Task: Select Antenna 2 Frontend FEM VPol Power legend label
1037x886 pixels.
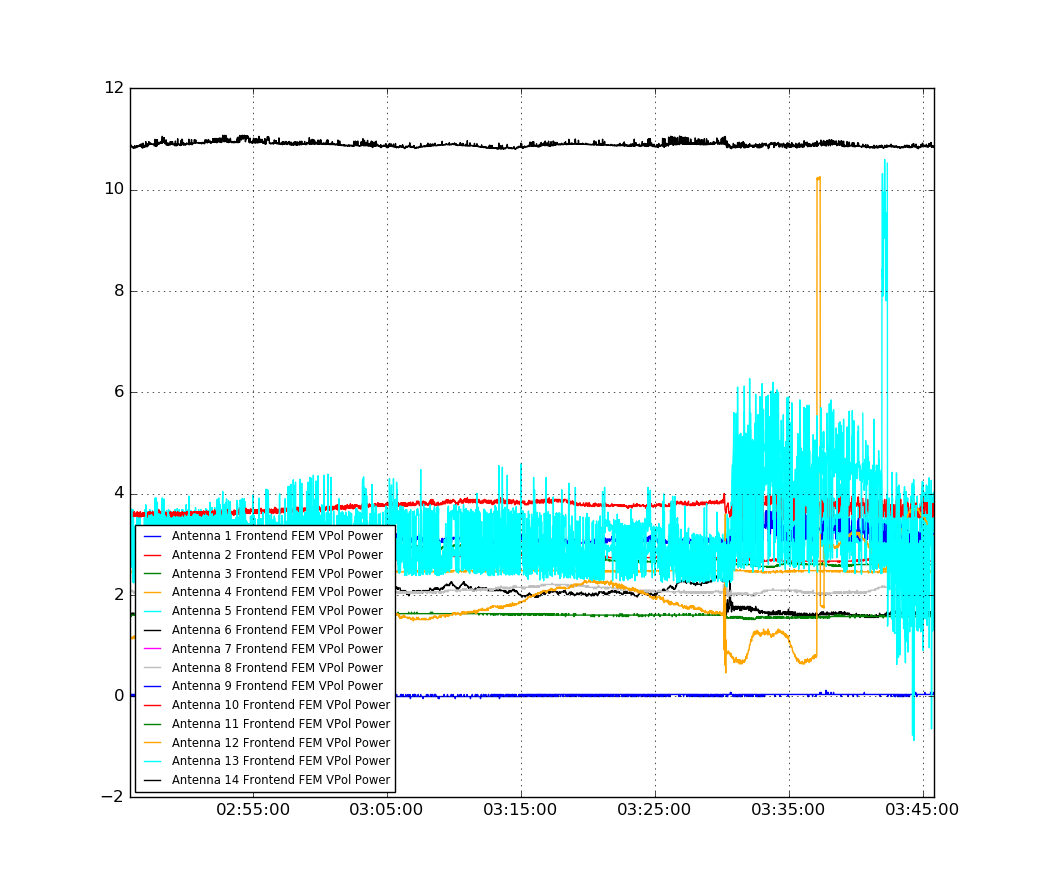Action: coord(277,555)
